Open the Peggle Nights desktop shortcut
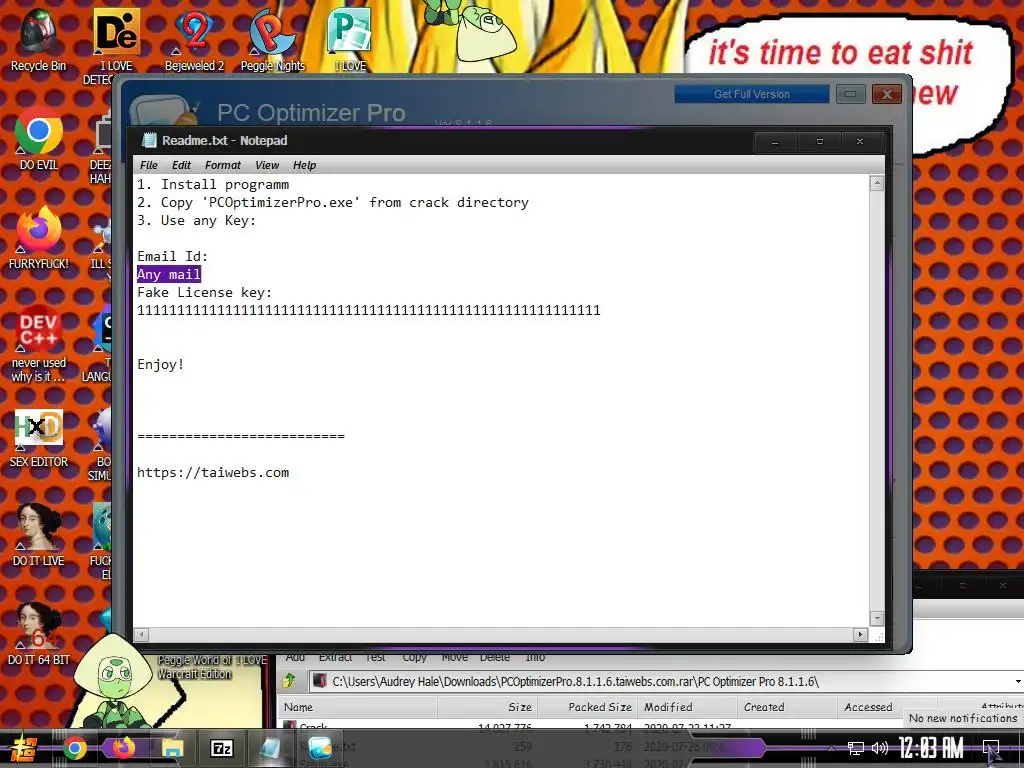 tap(272, 39)
